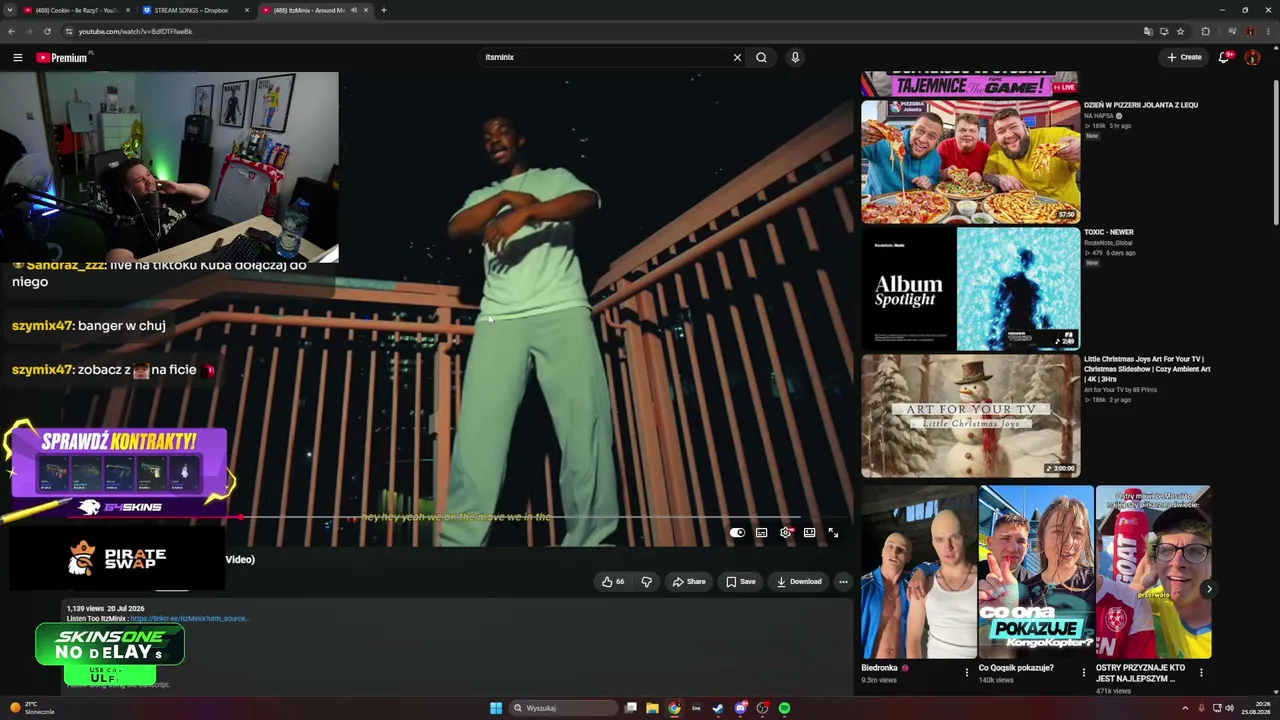Viewport: 1280px width, 720px height.
Task: Play the 'OSTRY PRZYZNAJE KTO' short
Action: (x=1153, y=573)
